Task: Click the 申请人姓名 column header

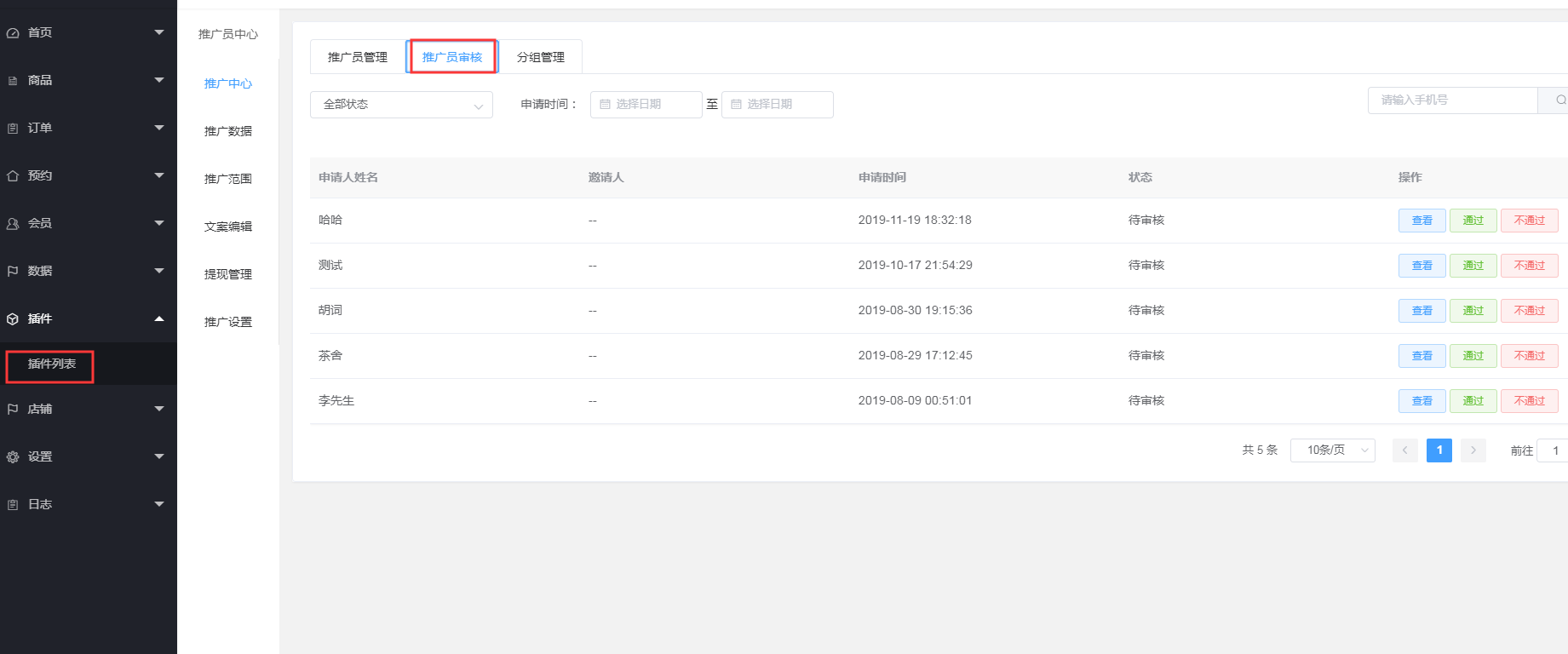Action: tap(348, 177)
